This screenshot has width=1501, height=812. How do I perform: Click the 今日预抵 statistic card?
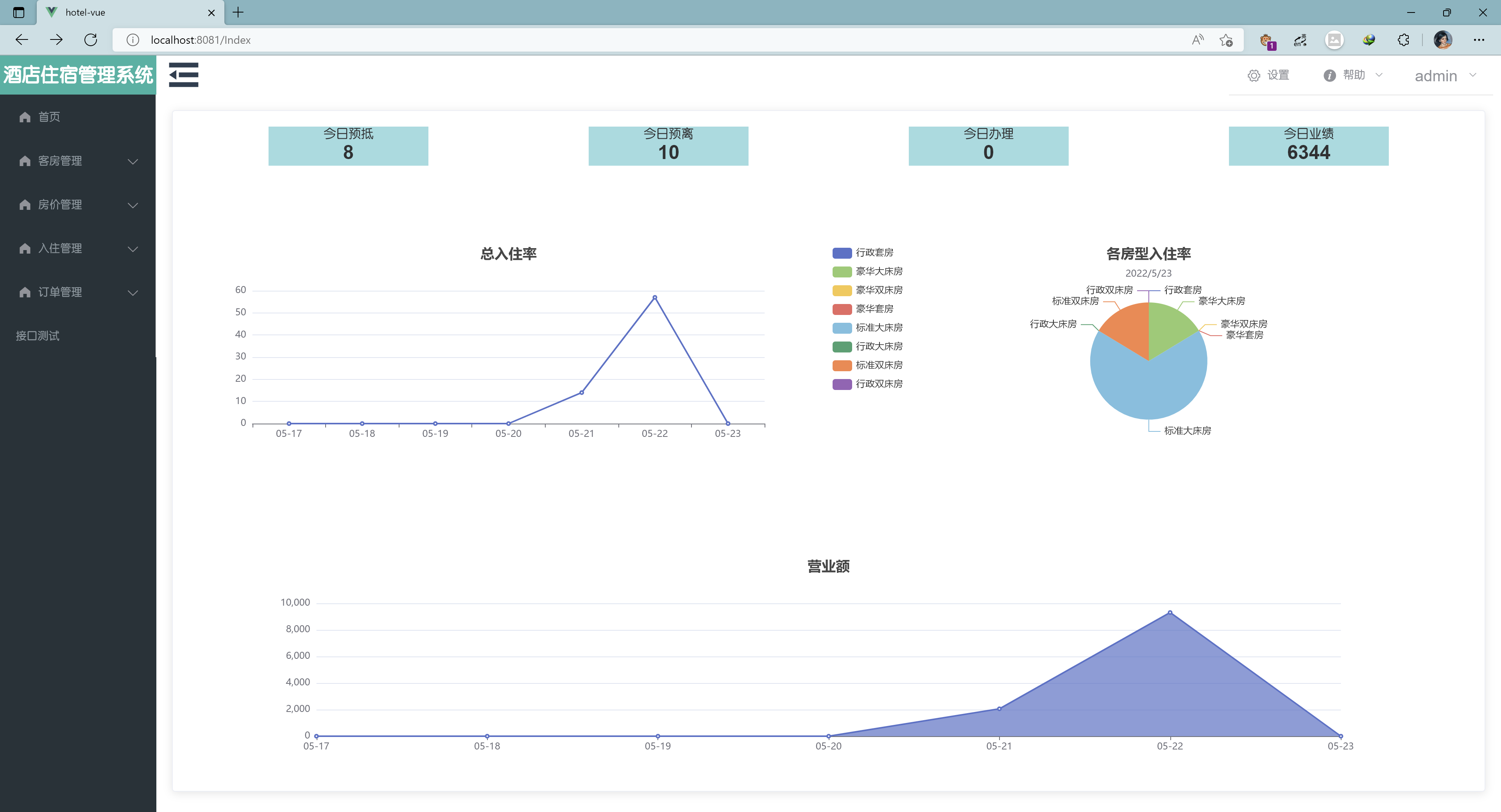coord(348,146)
